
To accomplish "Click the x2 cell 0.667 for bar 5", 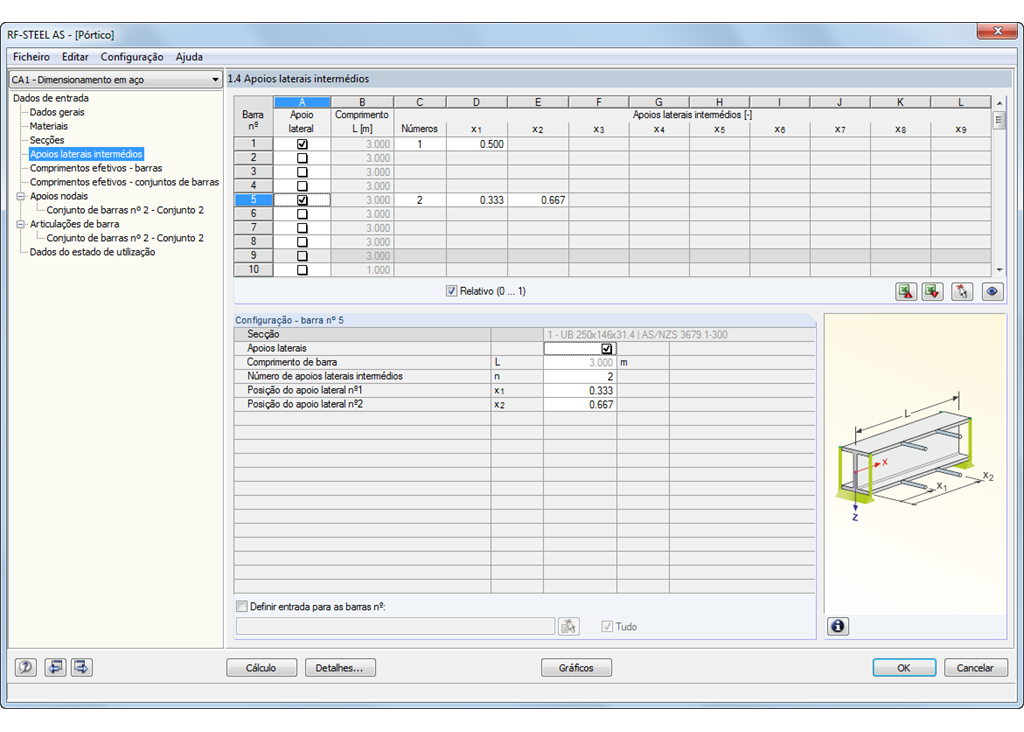I will coord(538,200).
